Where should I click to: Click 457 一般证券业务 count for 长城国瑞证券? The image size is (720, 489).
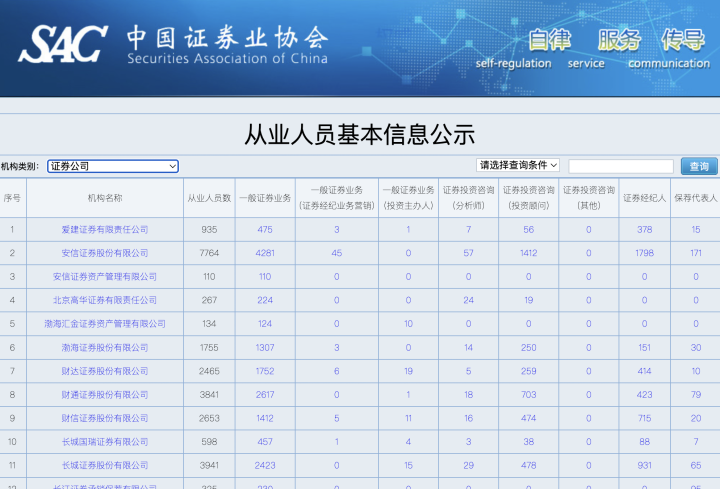point(265,442)
